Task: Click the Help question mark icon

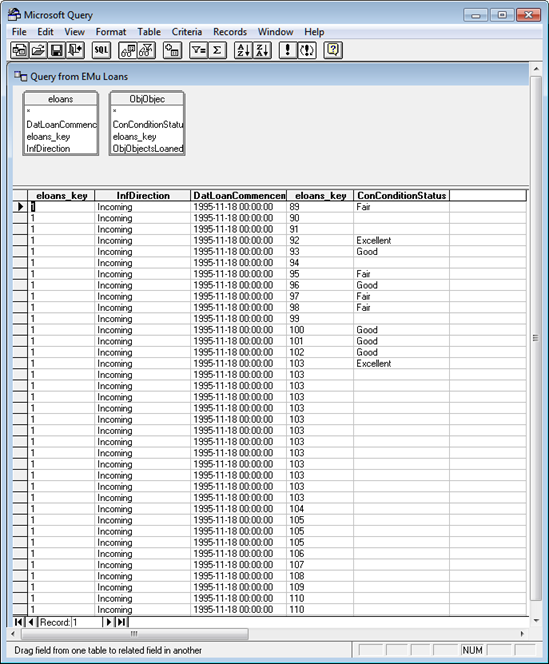Action: point(333,50)
